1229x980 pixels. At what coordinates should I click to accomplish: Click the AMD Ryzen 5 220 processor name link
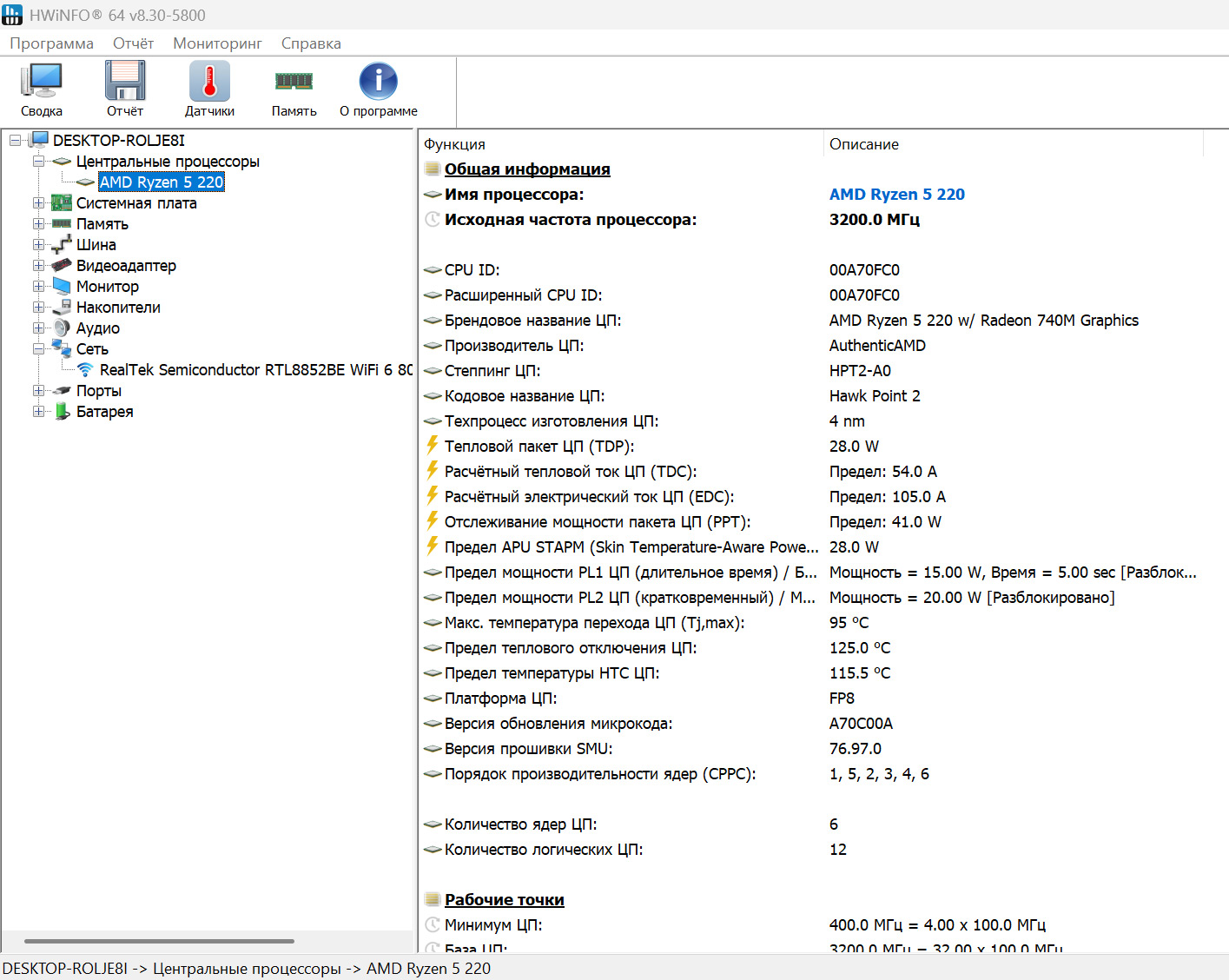click(896, 195)
